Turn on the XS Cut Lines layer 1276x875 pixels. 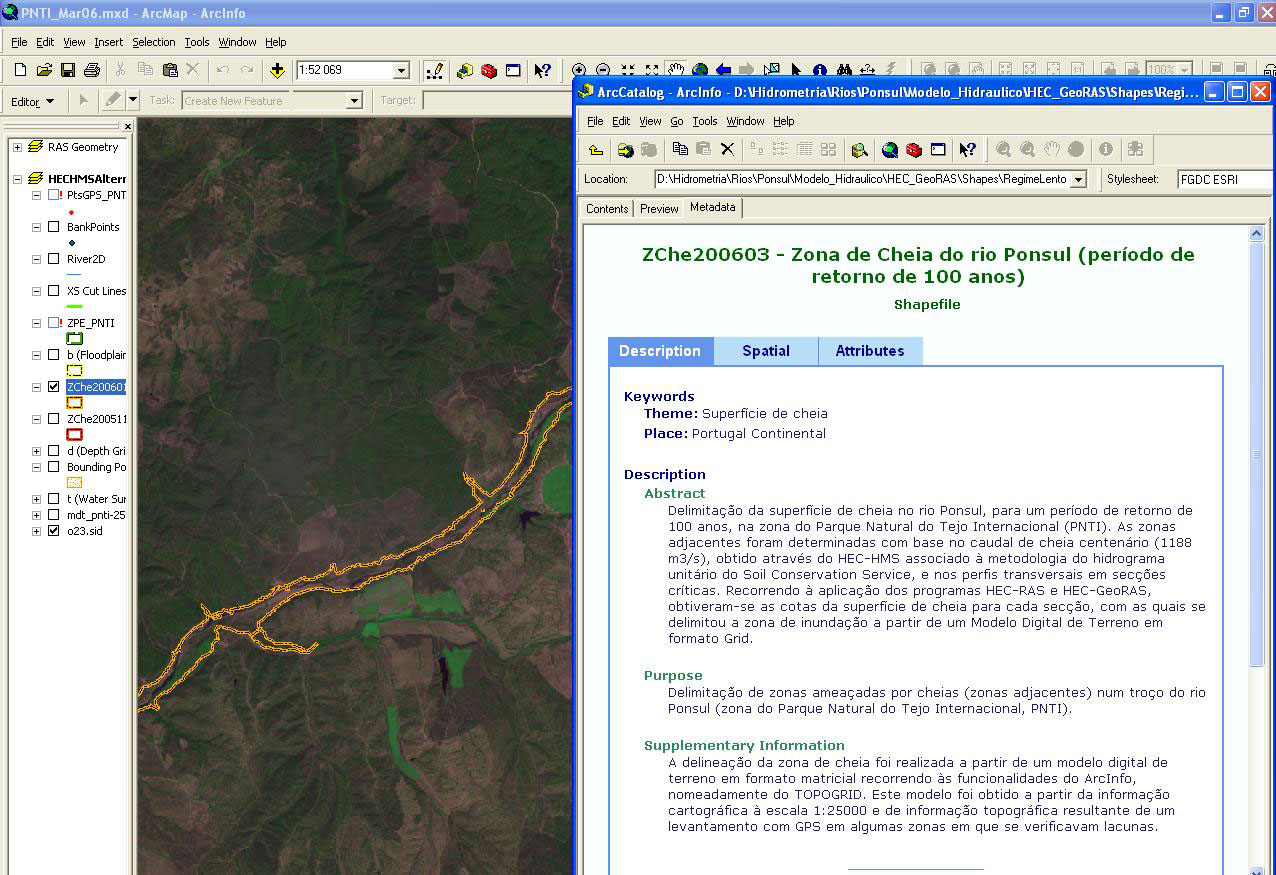tap(54, 291)
